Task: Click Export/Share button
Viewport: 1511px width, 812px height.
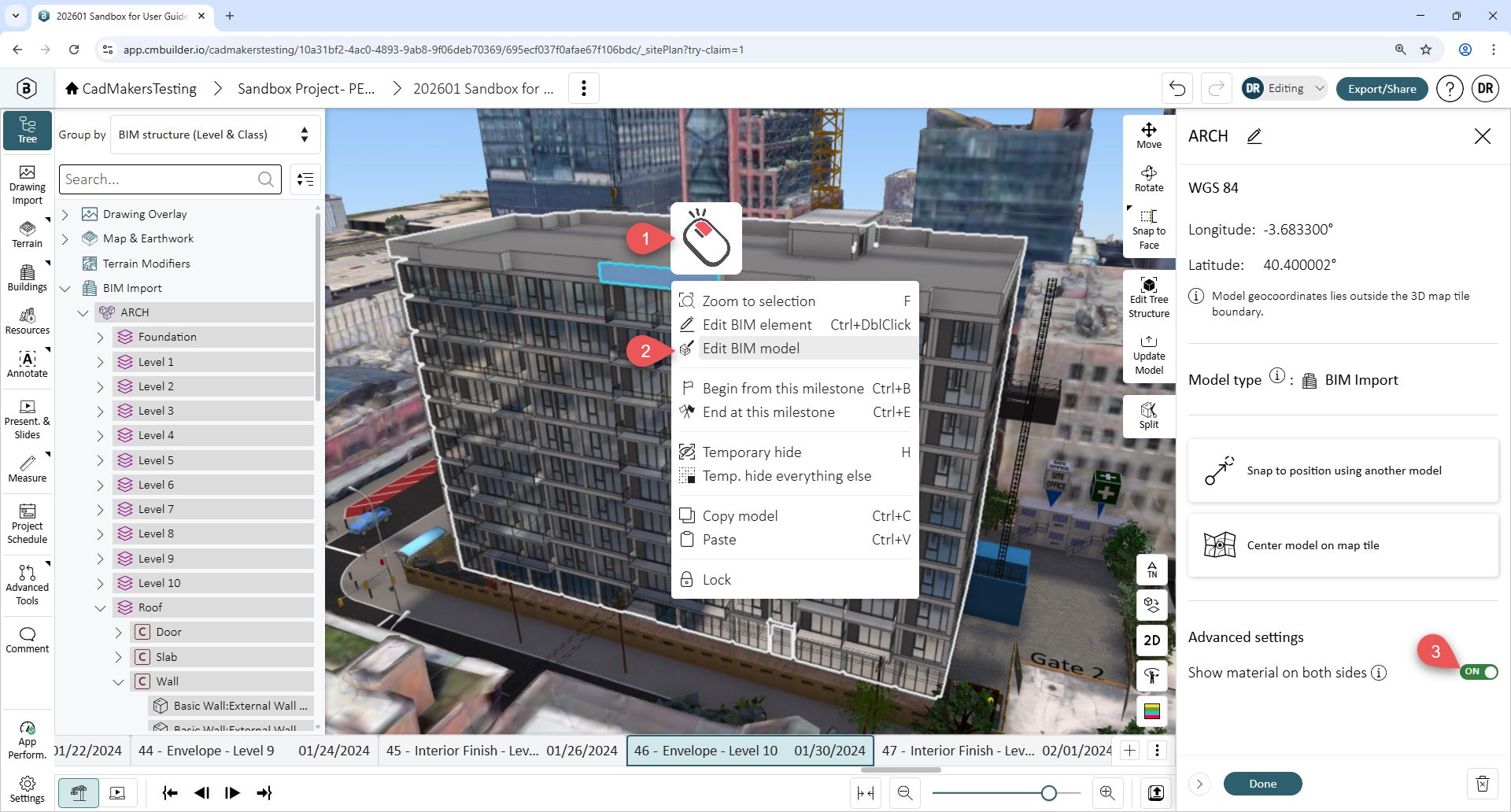Action: [1382, 88]
